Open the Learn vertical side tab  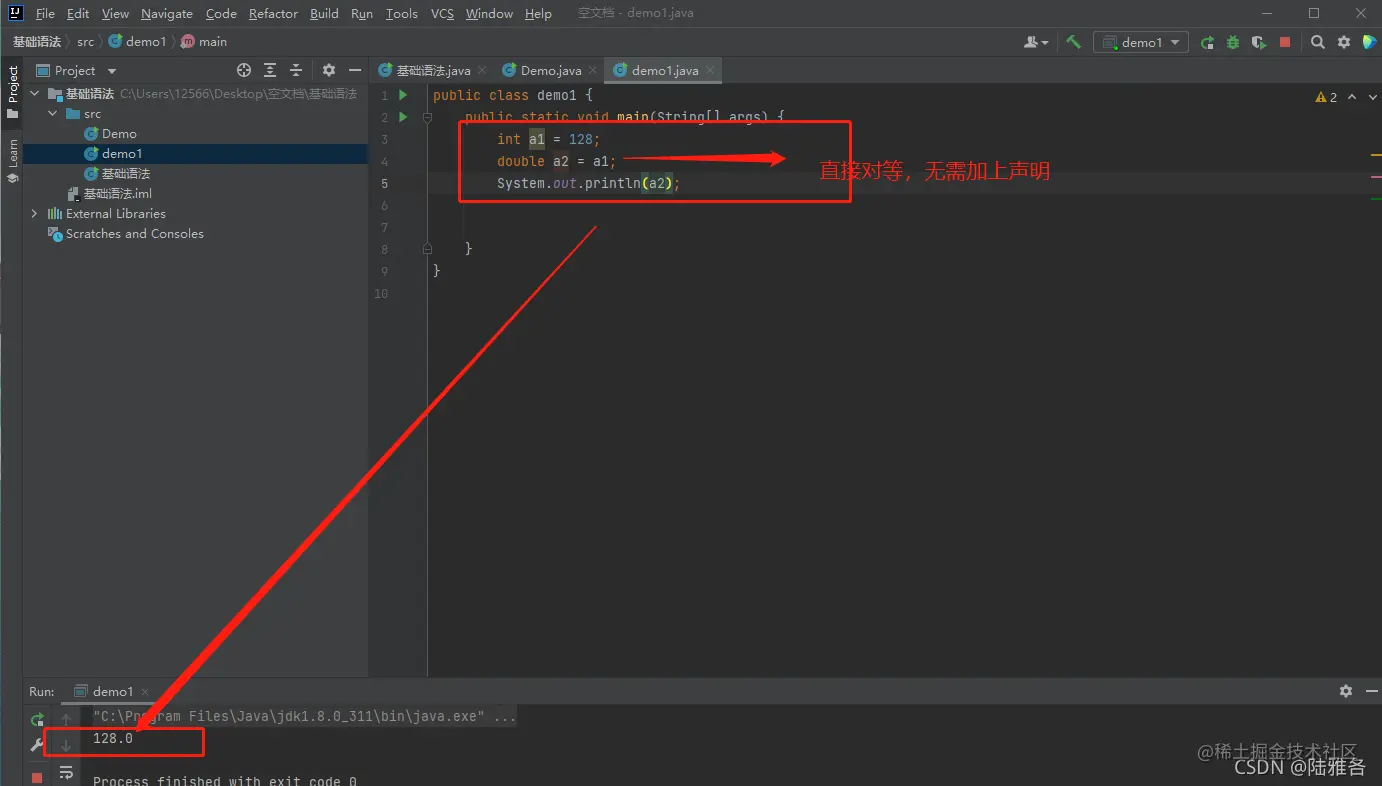pyautogui.click(x=12, y=162)
